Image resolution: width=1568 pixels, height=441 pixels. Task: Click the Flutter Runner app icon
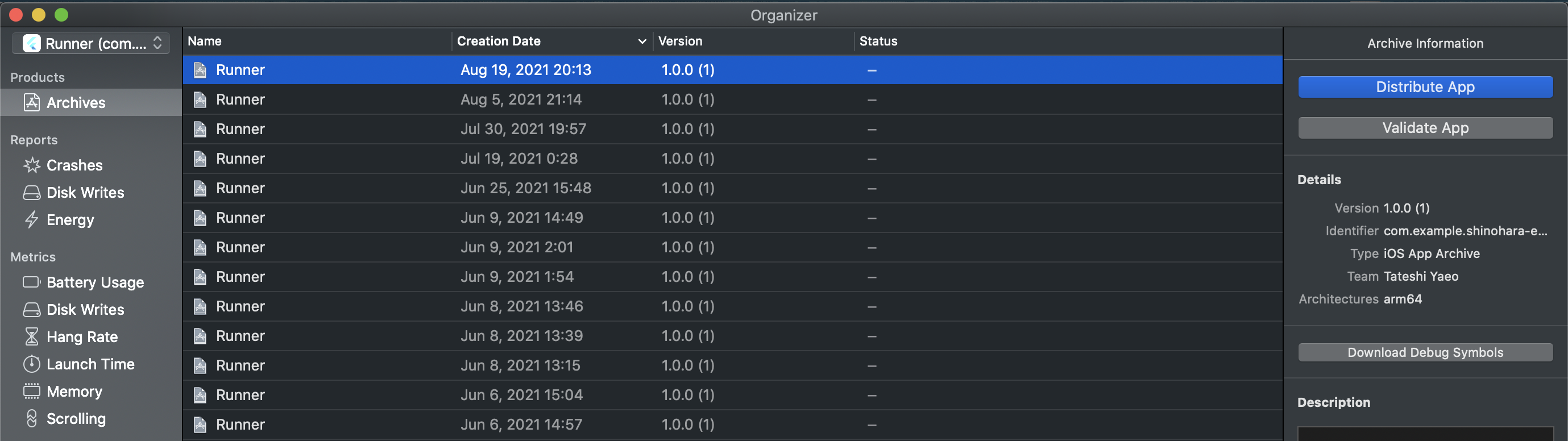[31, 43]
